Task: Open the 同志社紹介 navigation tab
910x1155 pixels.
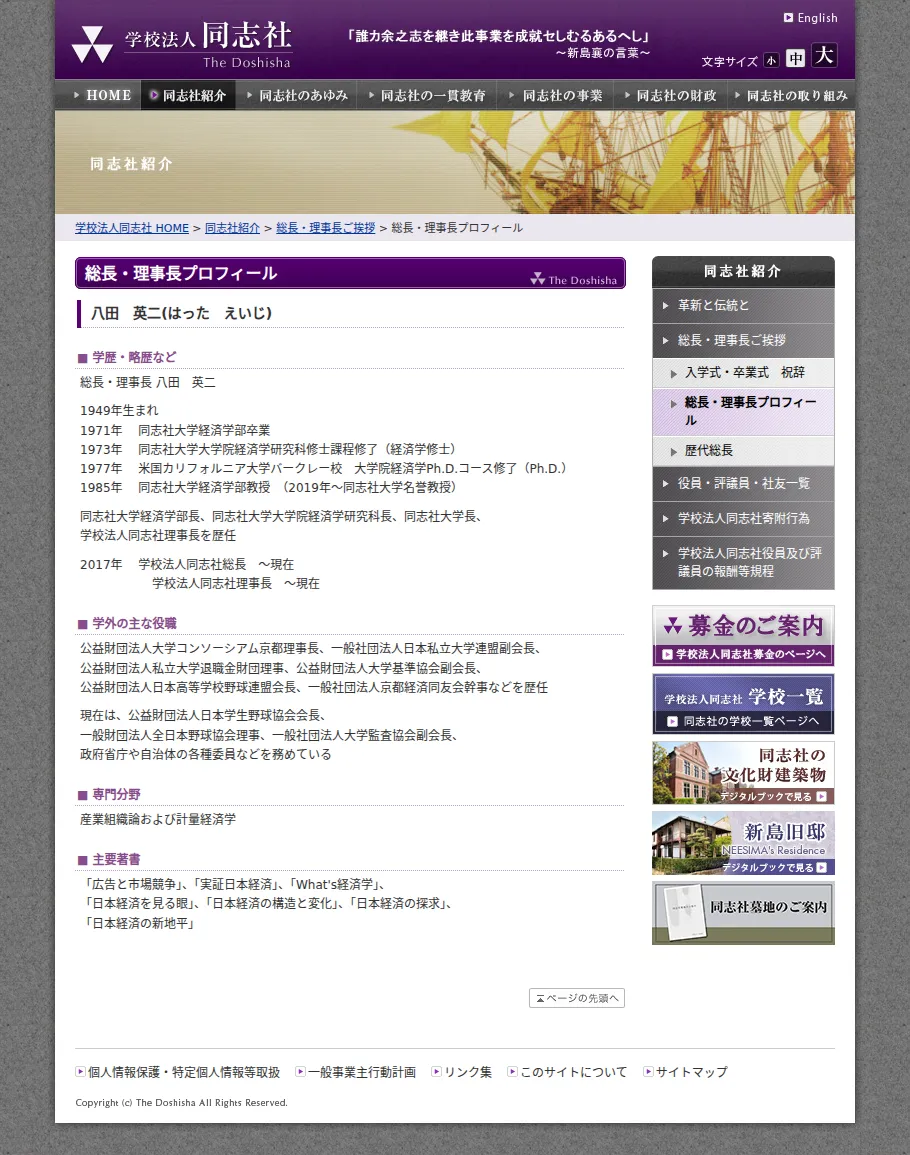Action: (x=188, y=95)
